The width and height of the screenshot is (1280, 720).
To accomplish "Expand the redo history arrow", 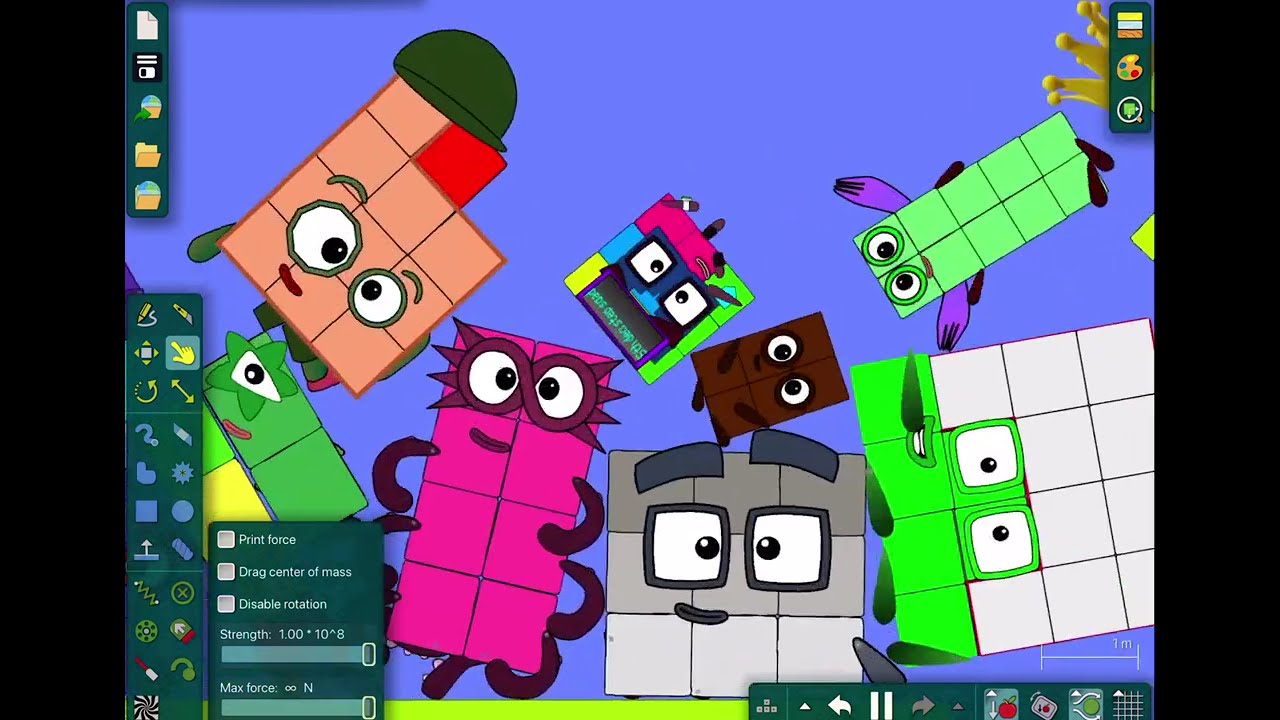I will click(x=957, y=707).
